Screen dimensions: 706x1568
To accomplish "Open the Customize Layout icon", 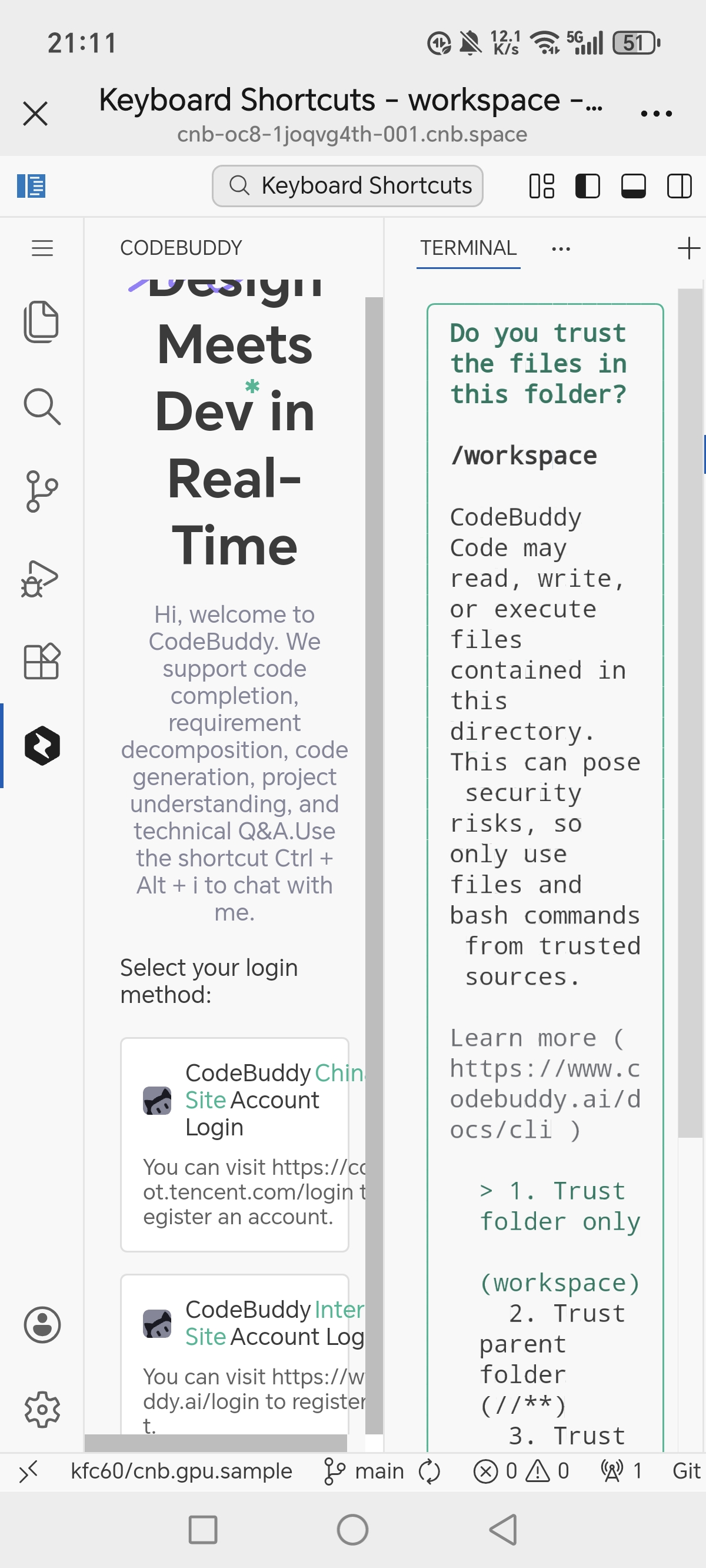I will 542,186.
